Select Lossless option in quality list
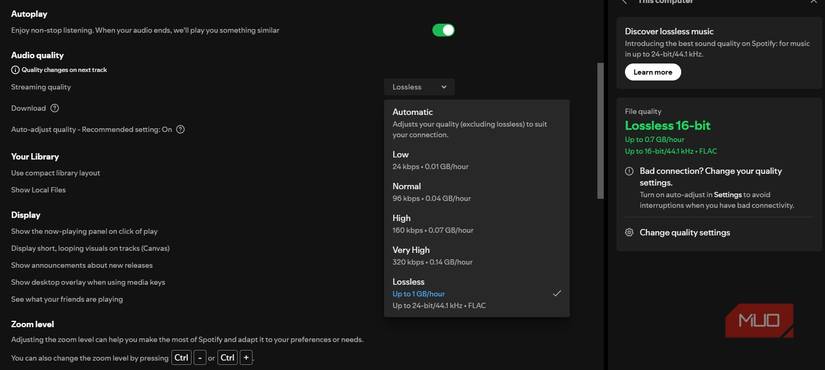 click(477, 293)
